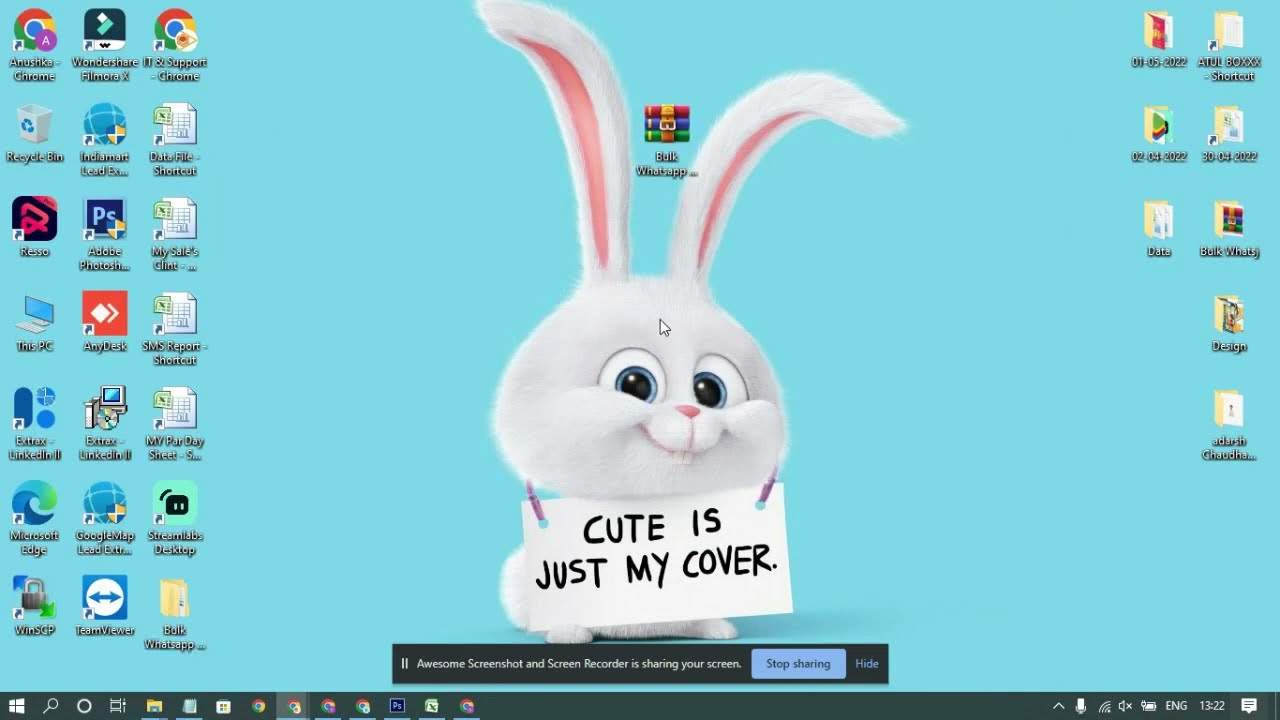Open the Notepad taskbar icon
The width and height of the screenshot is (1280, 720).
189,706
